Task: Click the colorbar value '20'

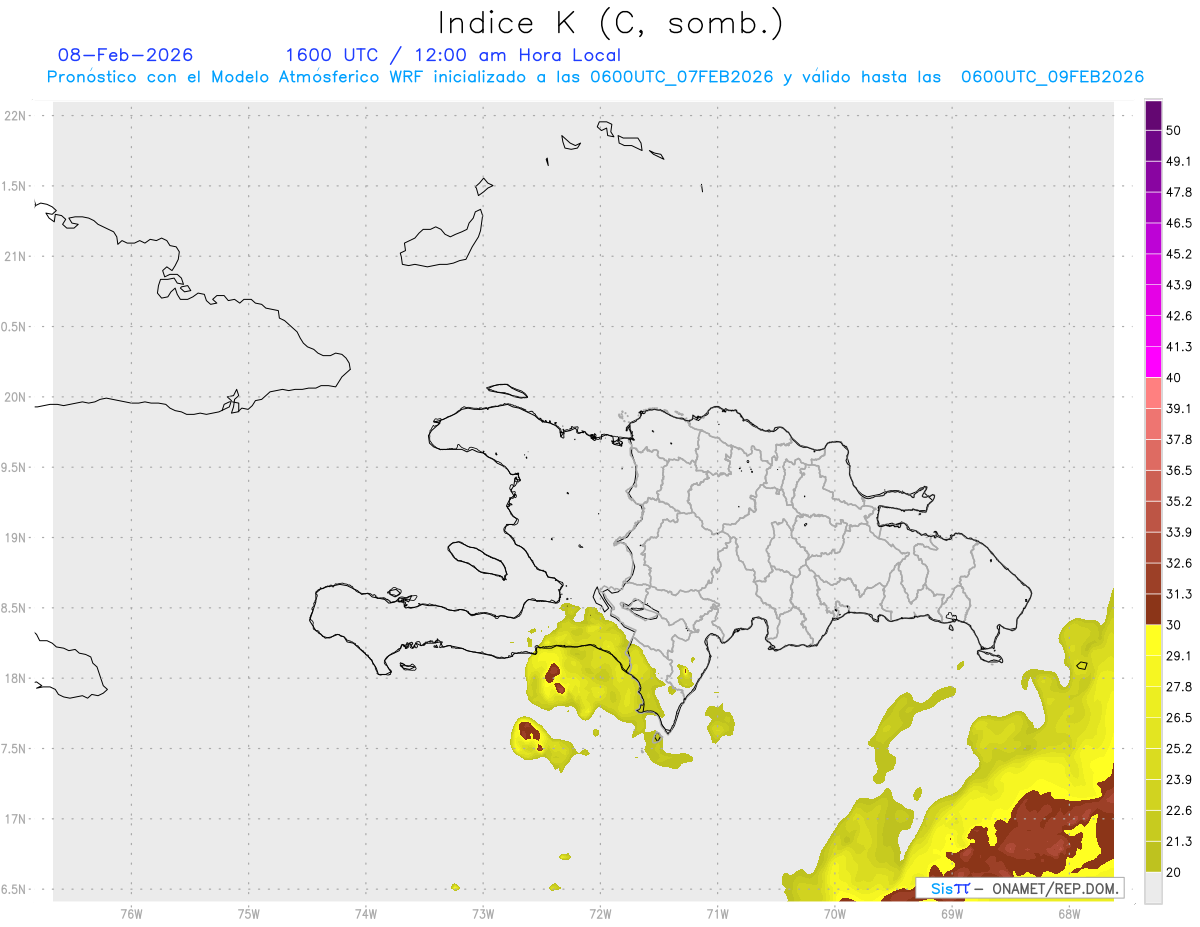Action: (1174, 873)
